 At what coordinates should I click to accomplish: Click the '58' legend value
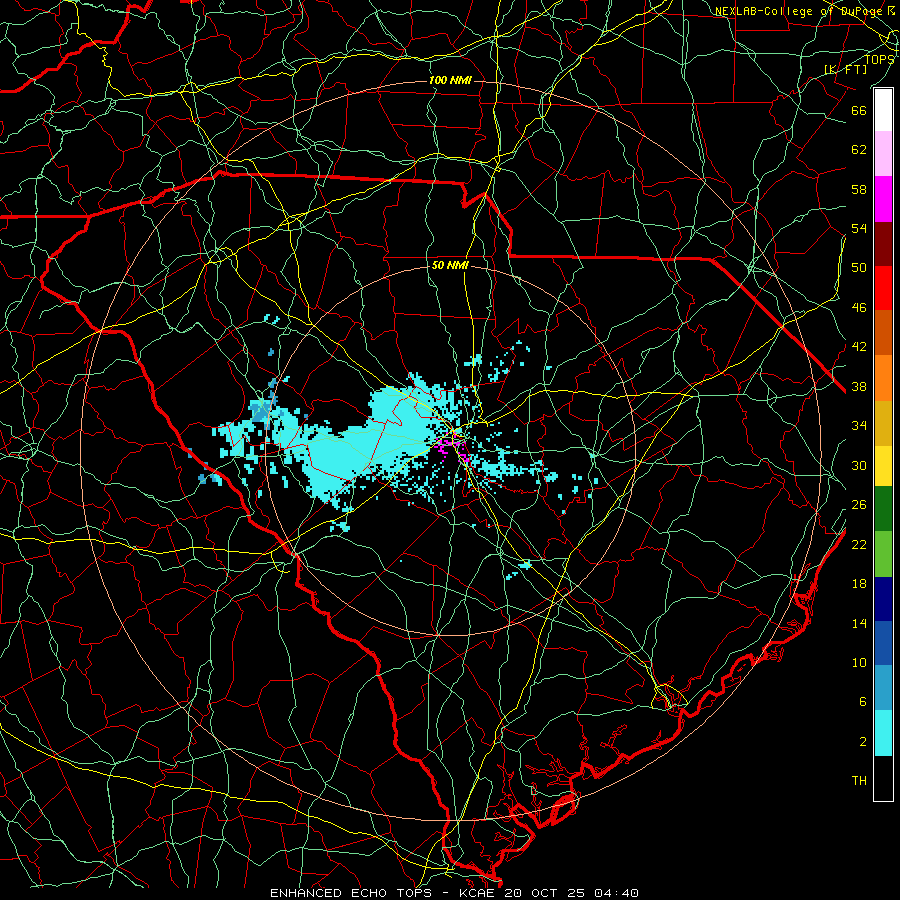click(x=859, y=189)
